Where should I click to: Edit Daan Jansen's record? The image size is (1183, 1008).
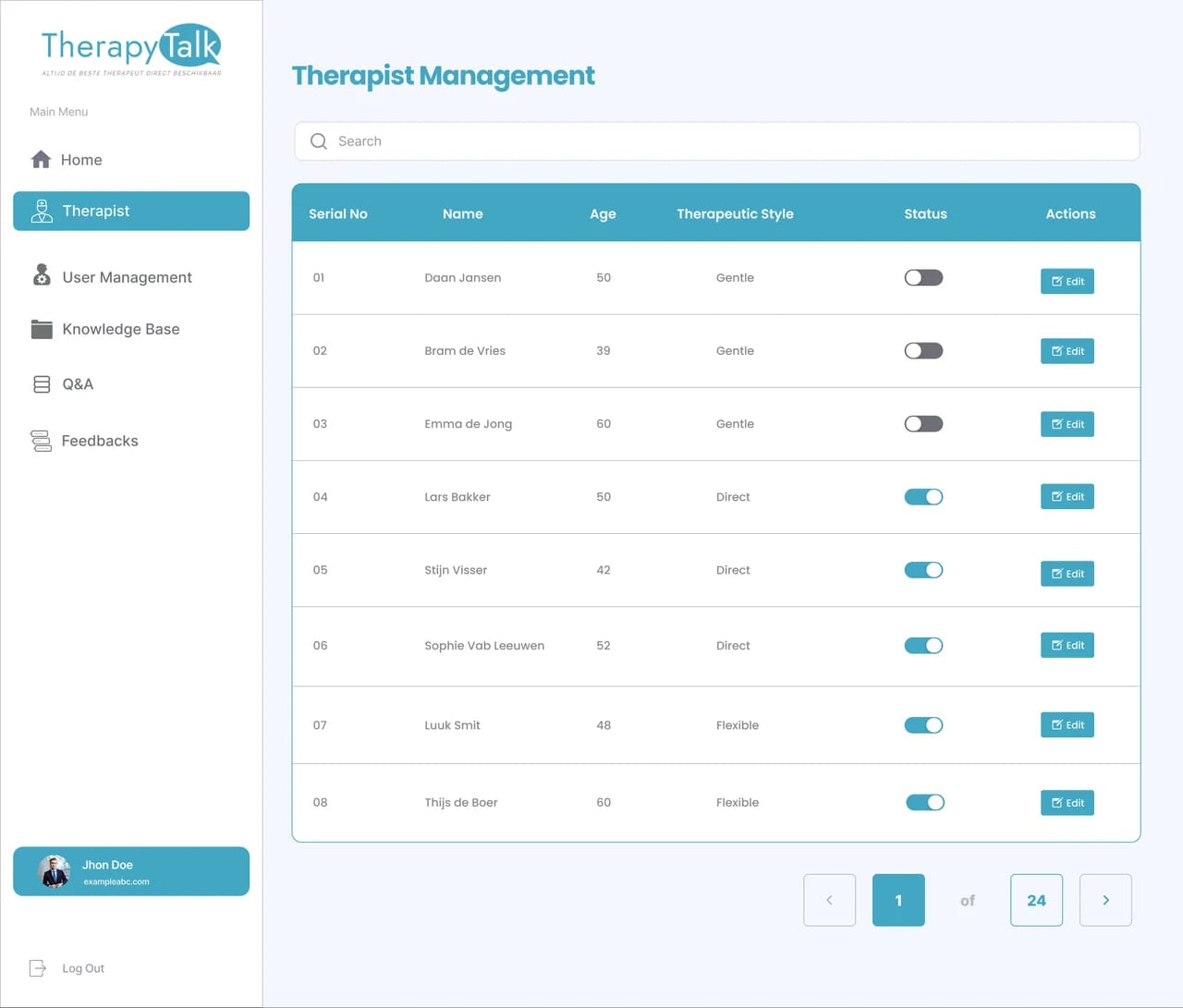[x=1067, y=281]
